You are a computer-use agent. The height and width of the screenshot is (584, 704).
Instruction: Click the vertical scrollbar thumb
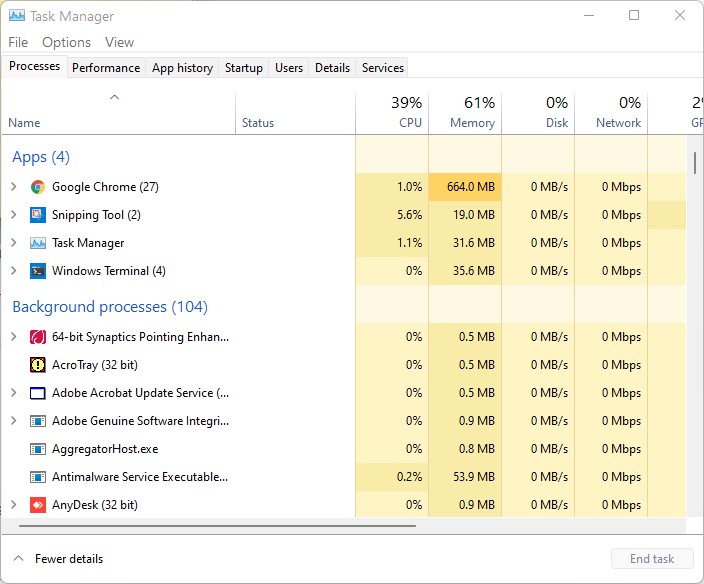pos(695,163)
